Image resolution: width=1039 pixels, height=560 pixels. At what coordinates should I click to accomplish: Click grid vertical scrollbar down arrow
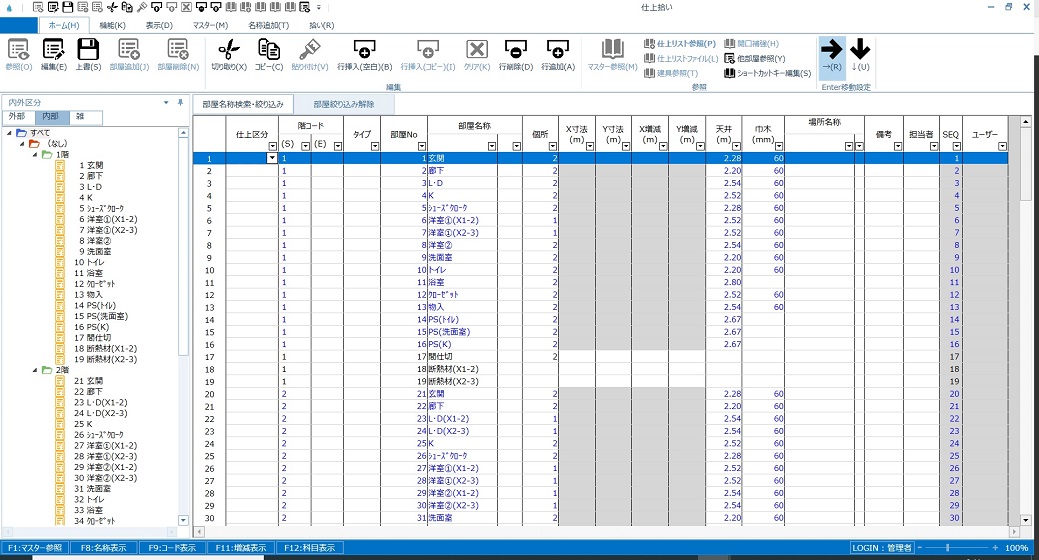(1026, 520)
